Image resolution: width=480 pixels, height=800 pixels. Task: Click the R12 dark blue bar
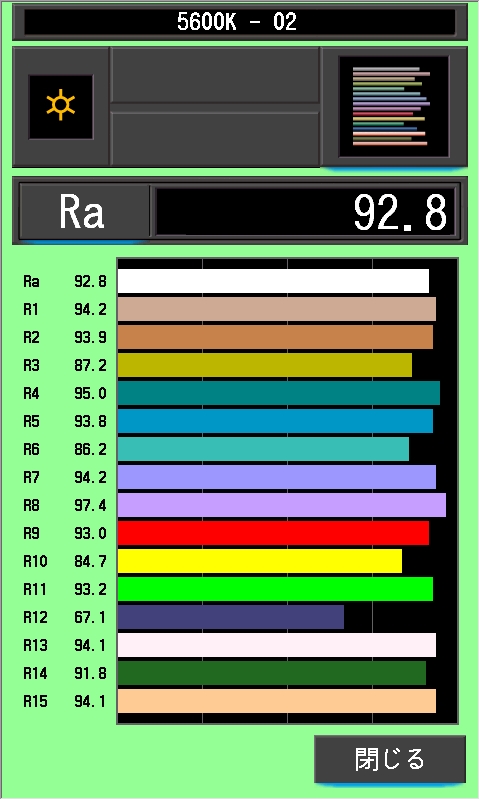pos(231,617)
